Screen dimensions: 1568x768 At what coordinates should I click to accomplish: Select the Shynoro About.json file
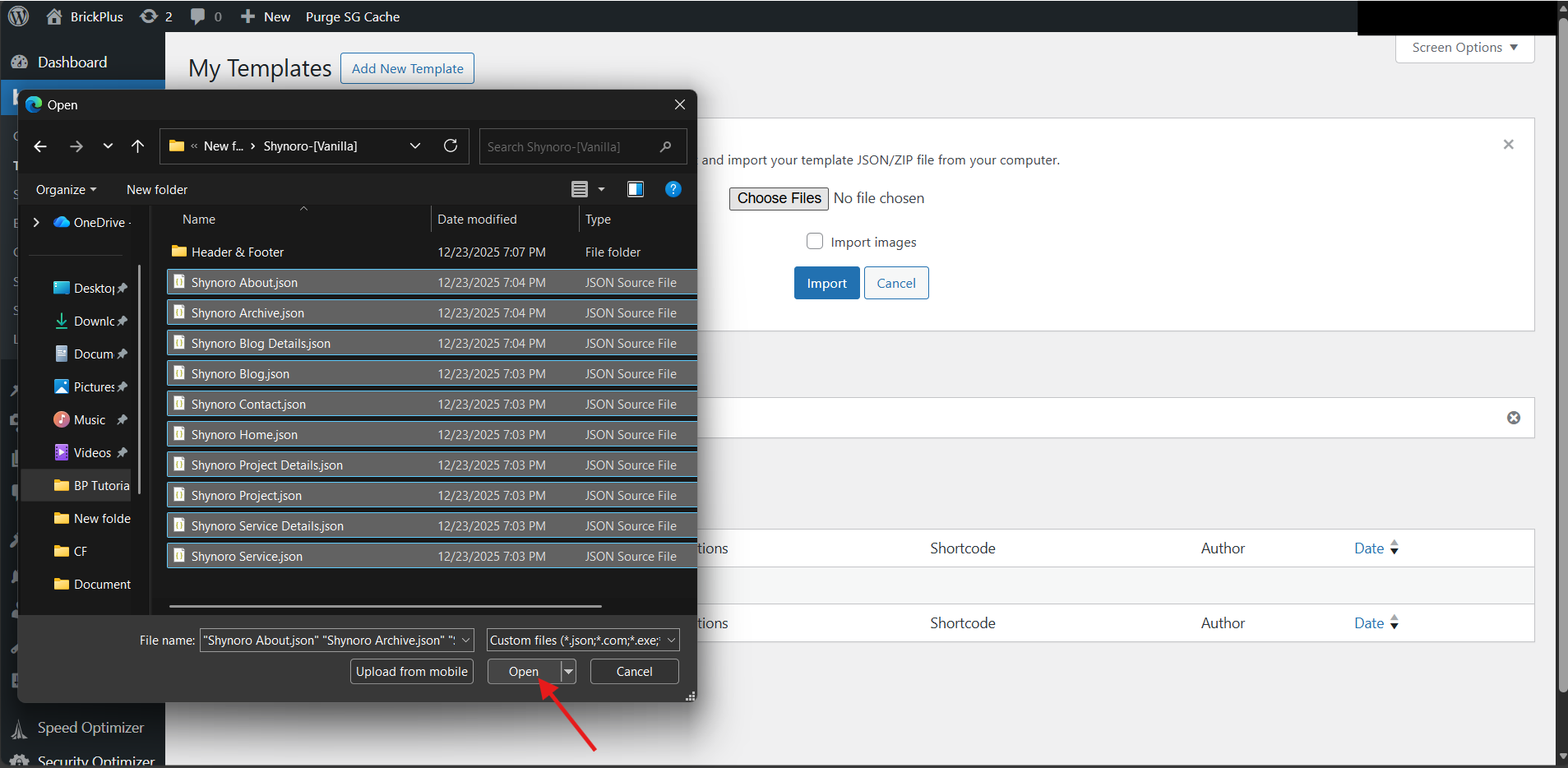click(x=432, y=282)
